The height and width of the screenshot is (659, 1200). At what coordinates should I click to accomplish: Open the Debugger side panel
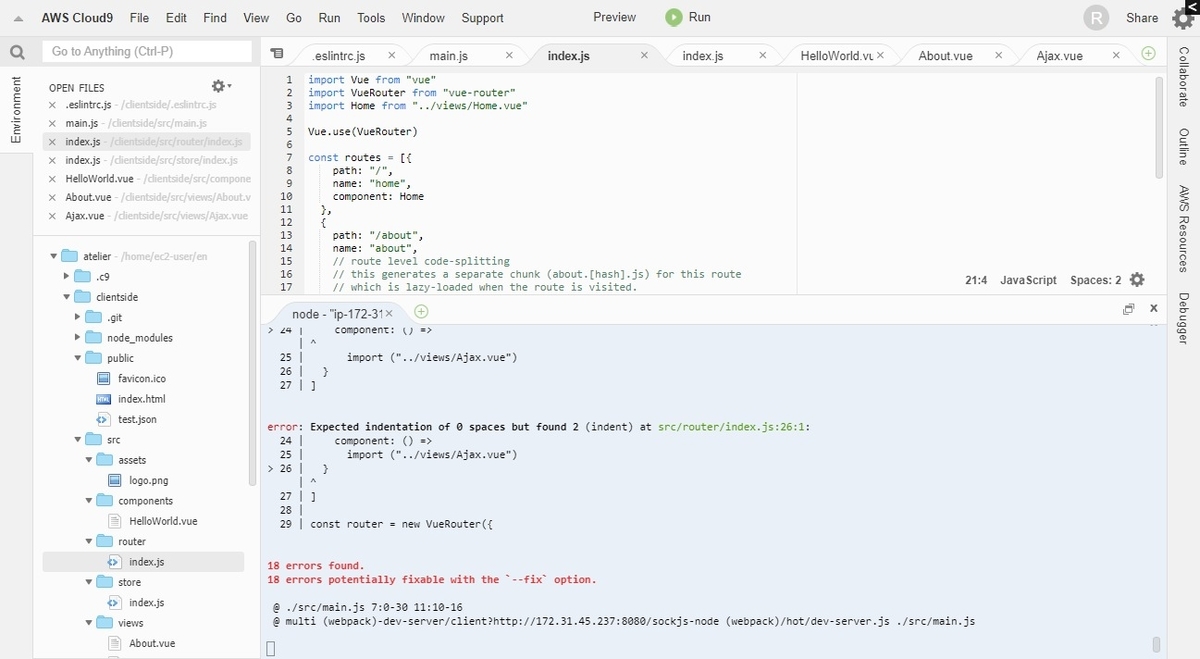(x=1184, y=318)
